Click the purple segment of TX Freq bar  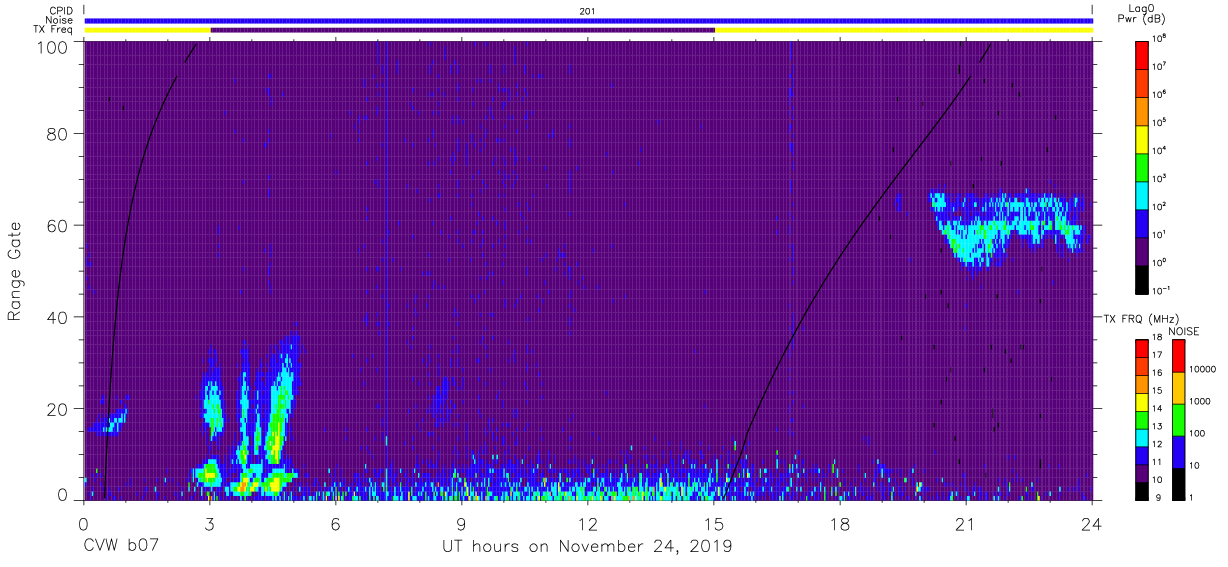pyautogui.click(x=462, y=30)
